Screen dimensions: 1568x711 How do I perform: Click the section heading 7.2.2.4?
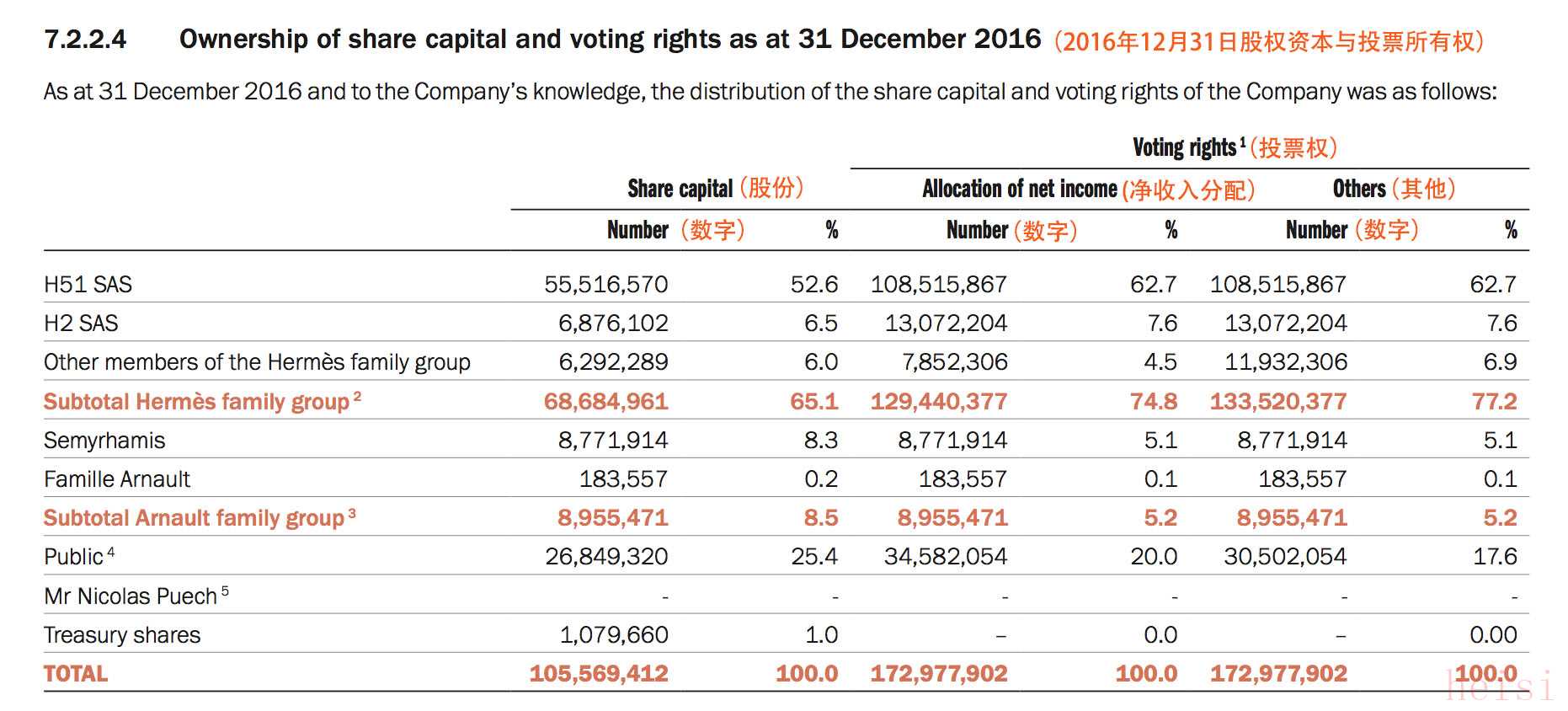(85, 39)
